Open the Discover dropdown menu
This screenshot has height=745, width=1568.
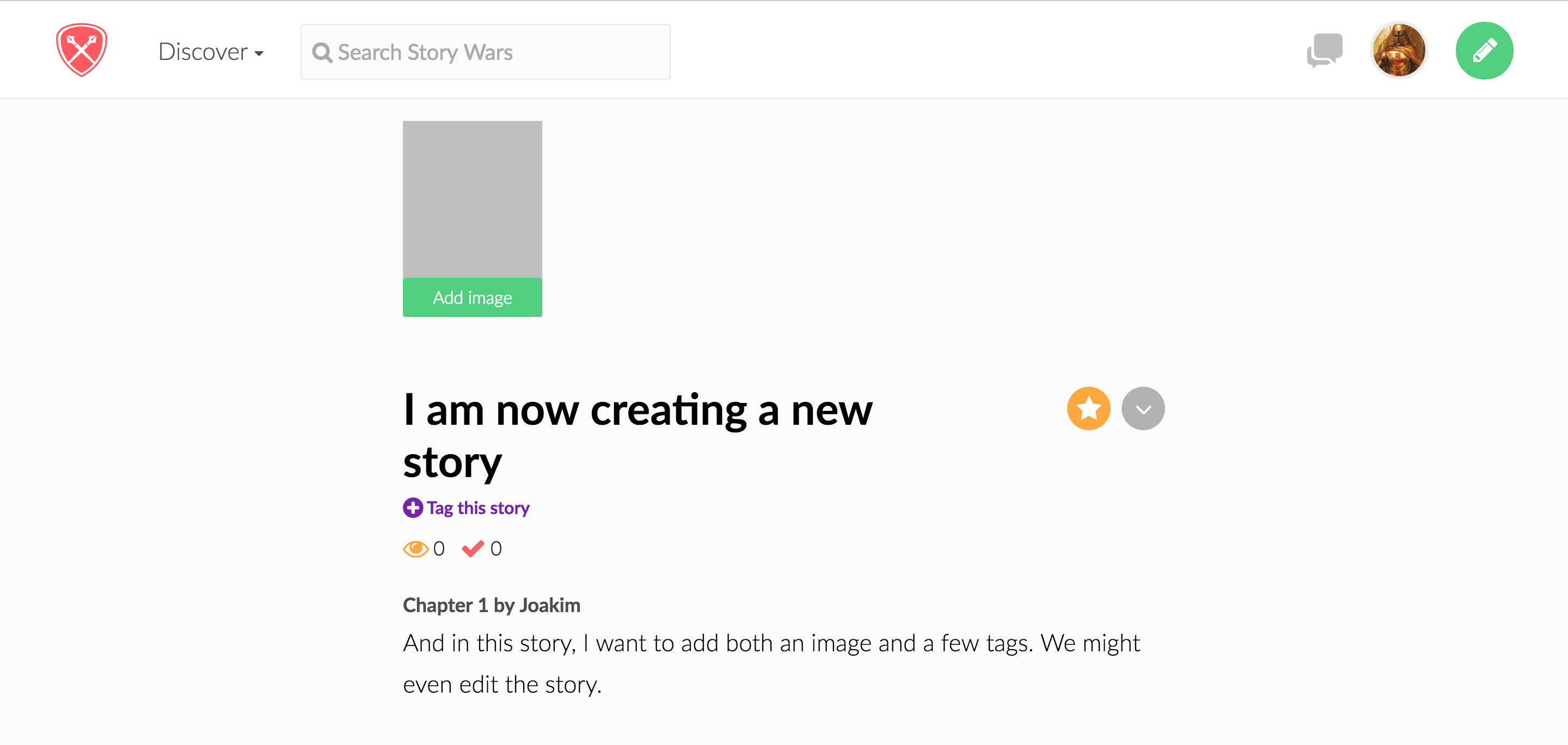point(211,52)
